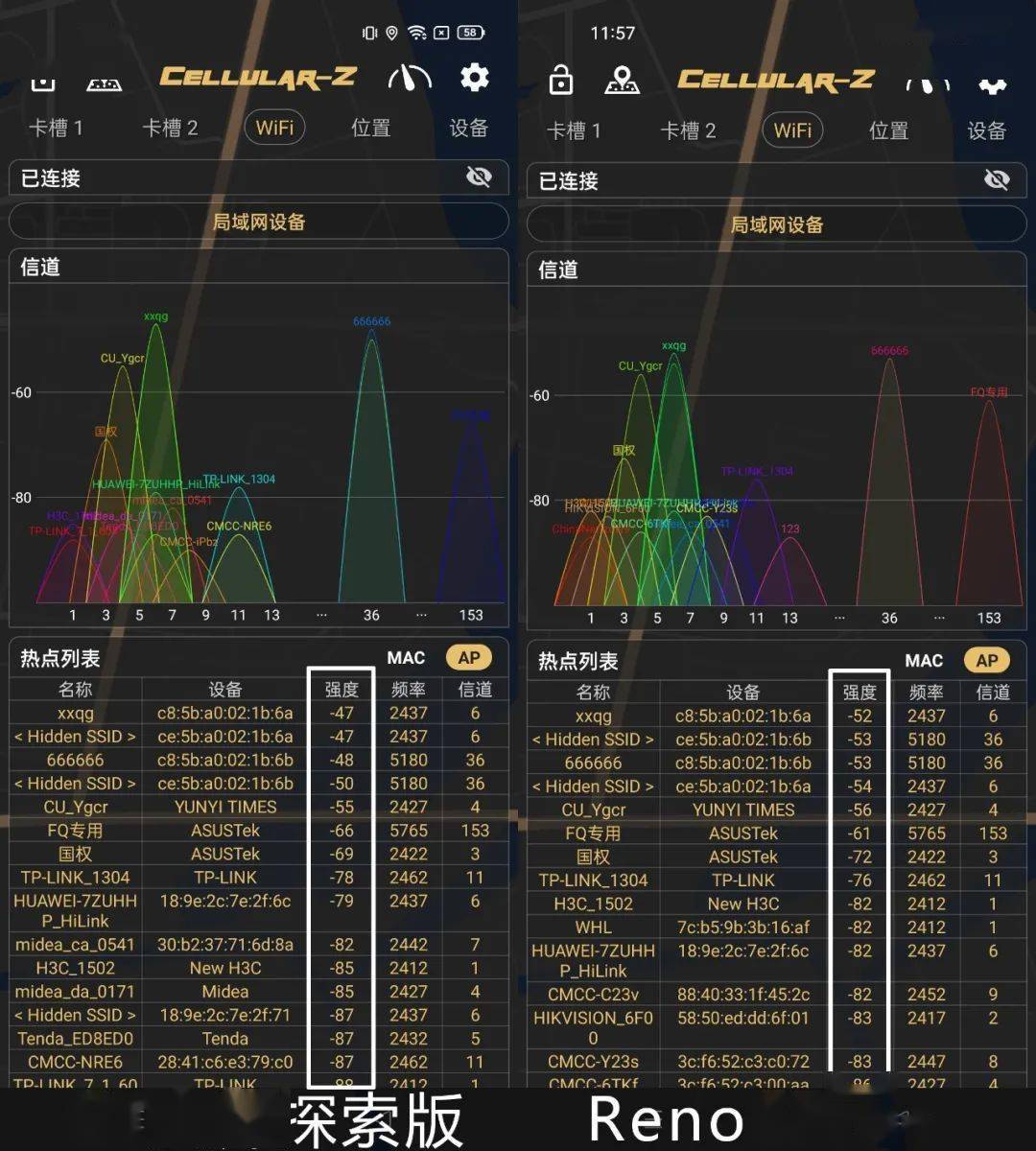Tap 热点列表 header on Reno screen
Image resolution: width=1036 pixels, height=1151 pixels.
(578, 661)
